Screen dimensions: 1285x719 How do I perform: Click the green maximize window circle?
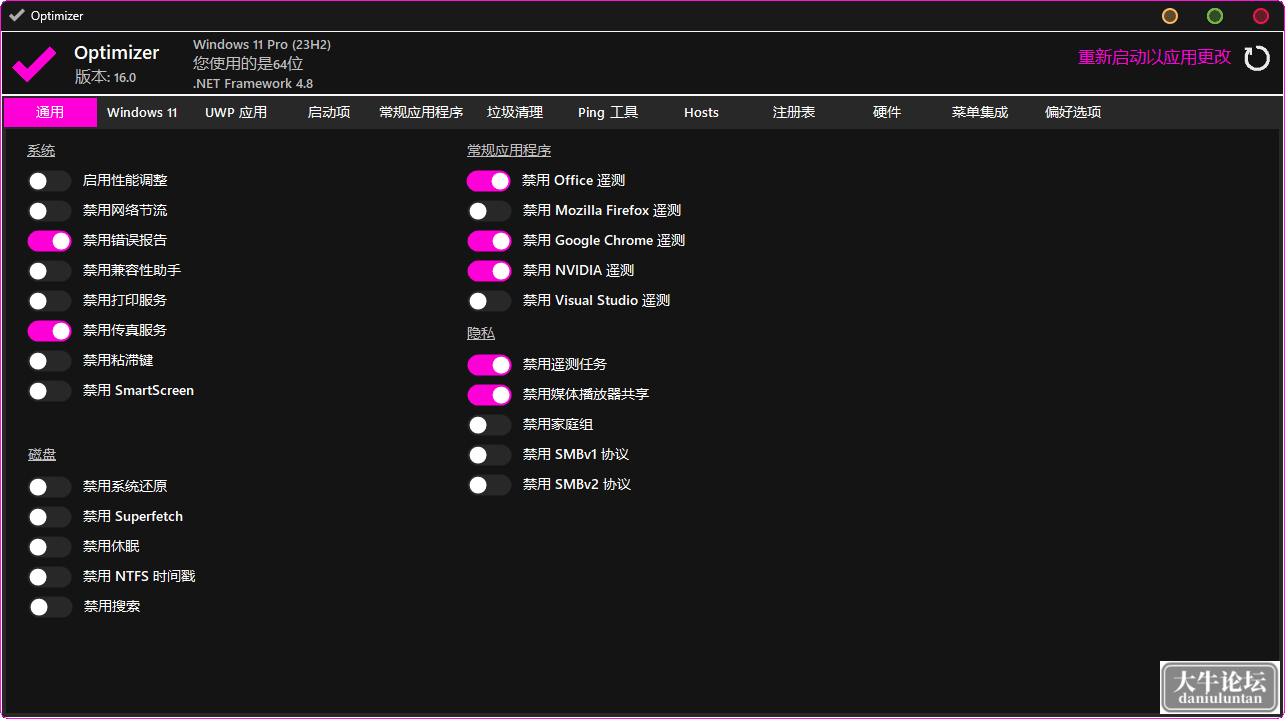1215,16
